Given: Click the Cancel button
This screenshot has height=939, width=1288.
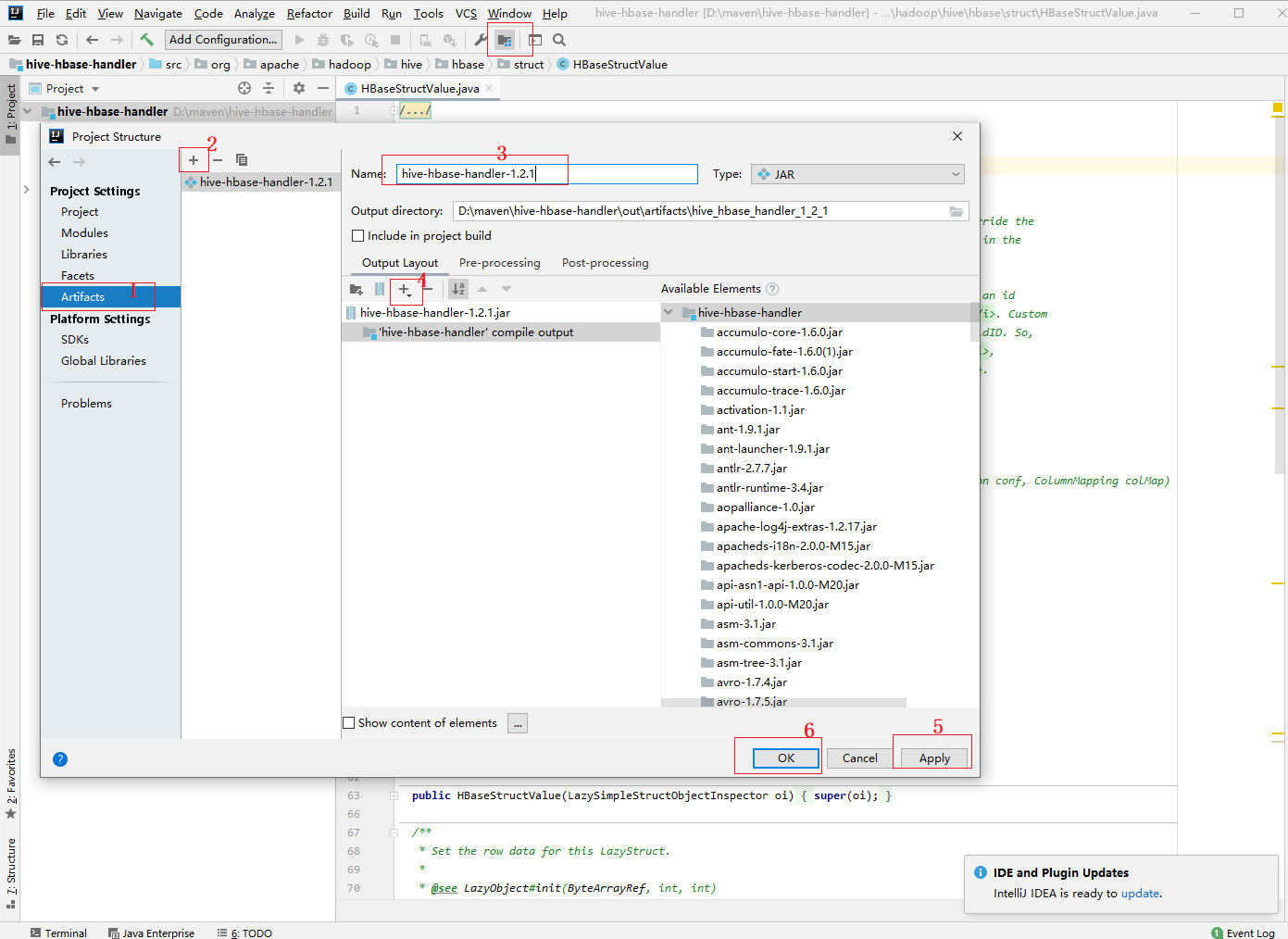Looking at the screenshot, I should 859,758.
